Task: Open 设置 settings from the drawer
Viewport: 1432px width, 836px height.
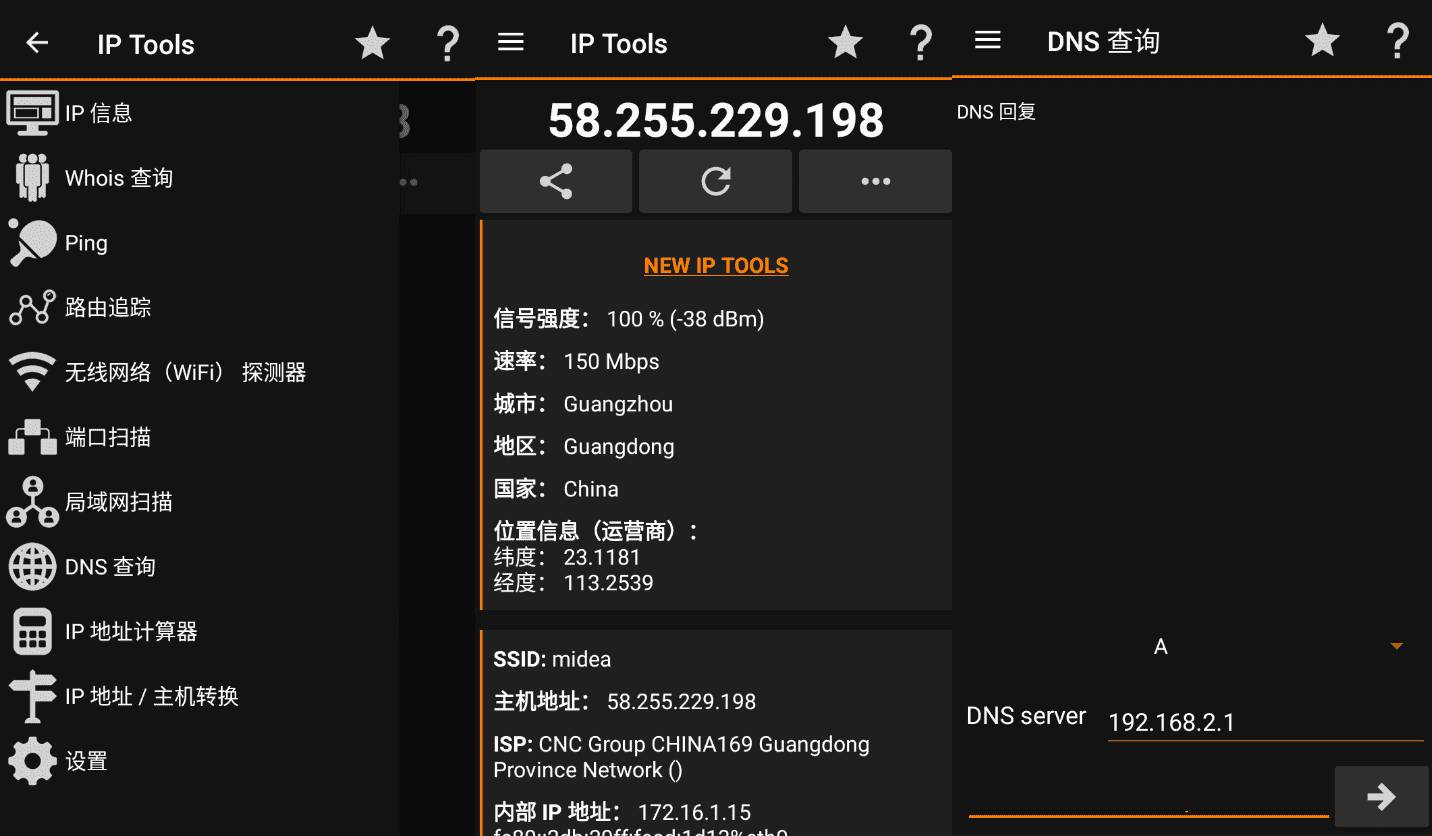Action: point(86,761)
